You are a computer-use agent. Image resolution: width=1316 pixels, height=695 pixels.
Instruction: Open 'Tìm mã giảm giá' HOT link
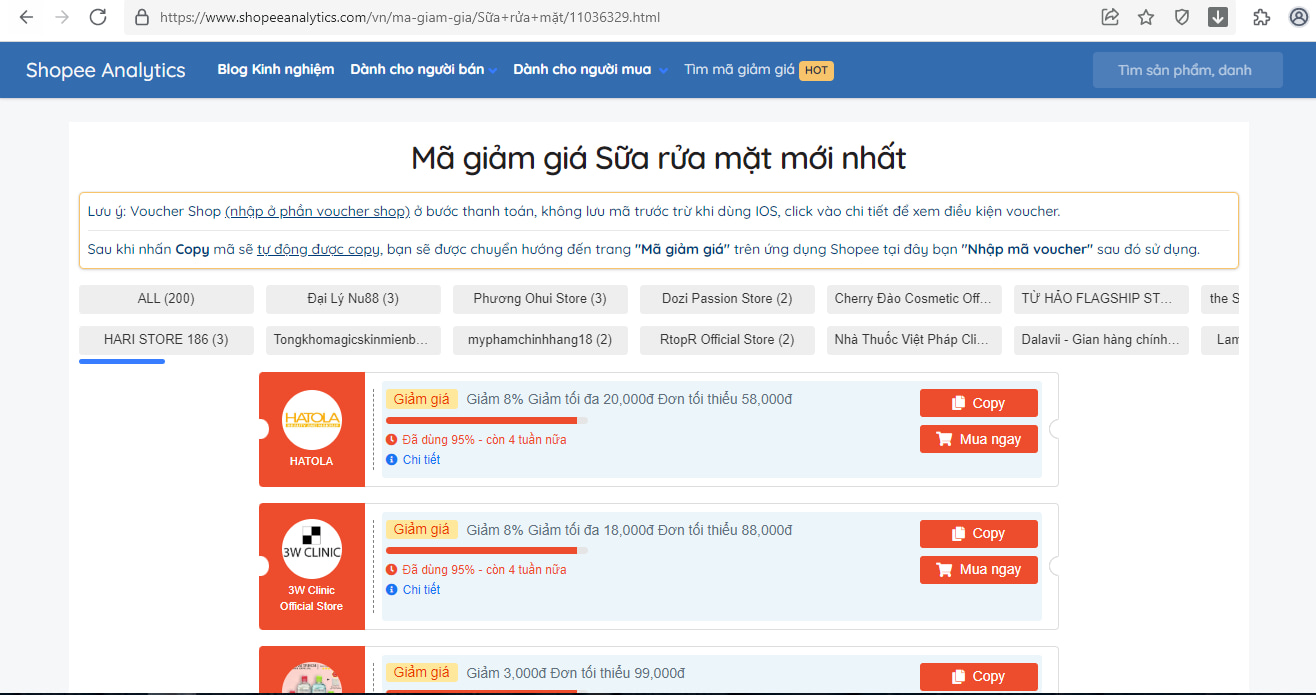click(x=757, y=70)
